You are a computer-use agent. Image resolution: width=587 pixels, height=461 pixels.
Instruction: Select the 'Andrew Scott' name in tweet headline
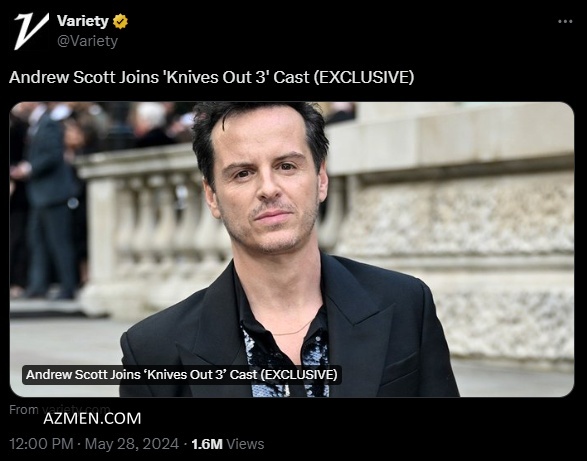pyautogui.click(x=62, y=78)
